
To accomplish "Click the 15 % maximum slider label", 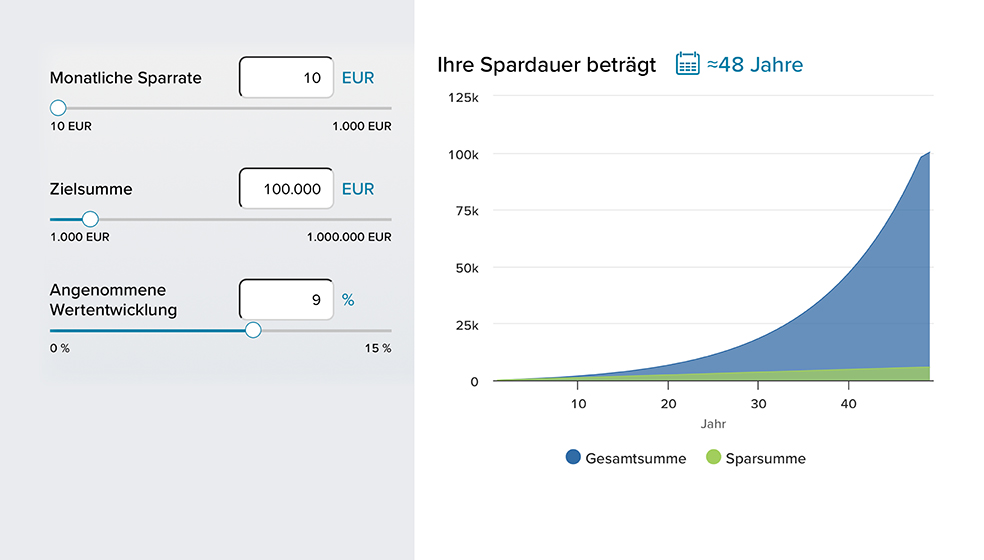I will tap(378, 348).
